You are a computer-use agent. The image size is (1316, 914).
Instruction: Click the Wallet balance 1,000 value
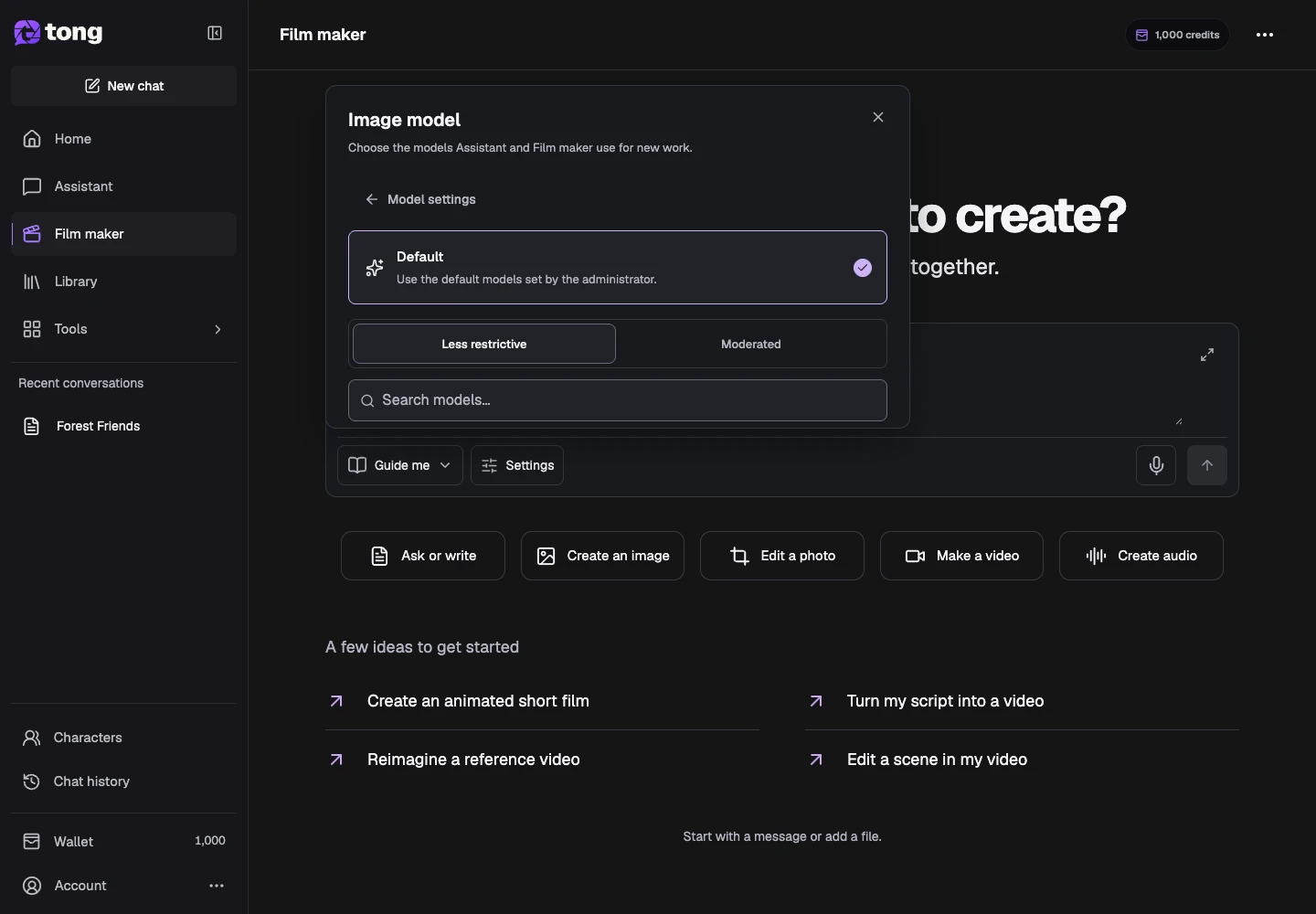pyautogui.click(x=210, y=841)
